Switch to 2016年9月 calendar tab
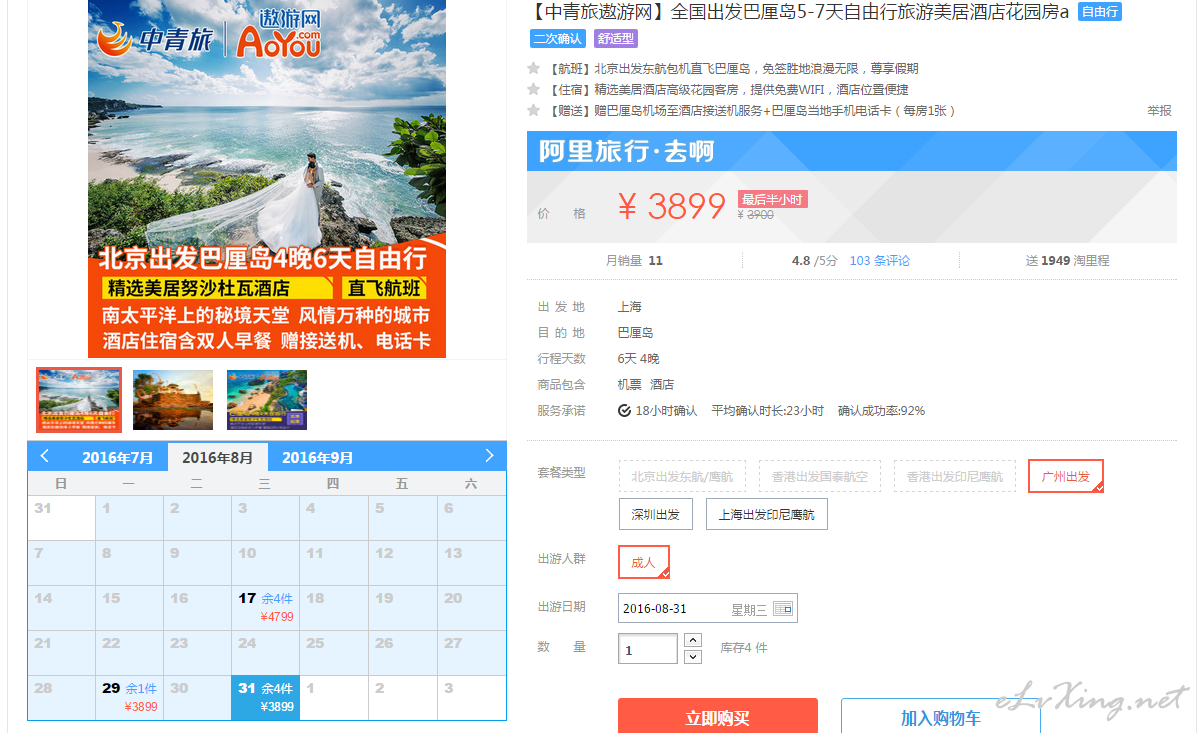 pos(318,458)
